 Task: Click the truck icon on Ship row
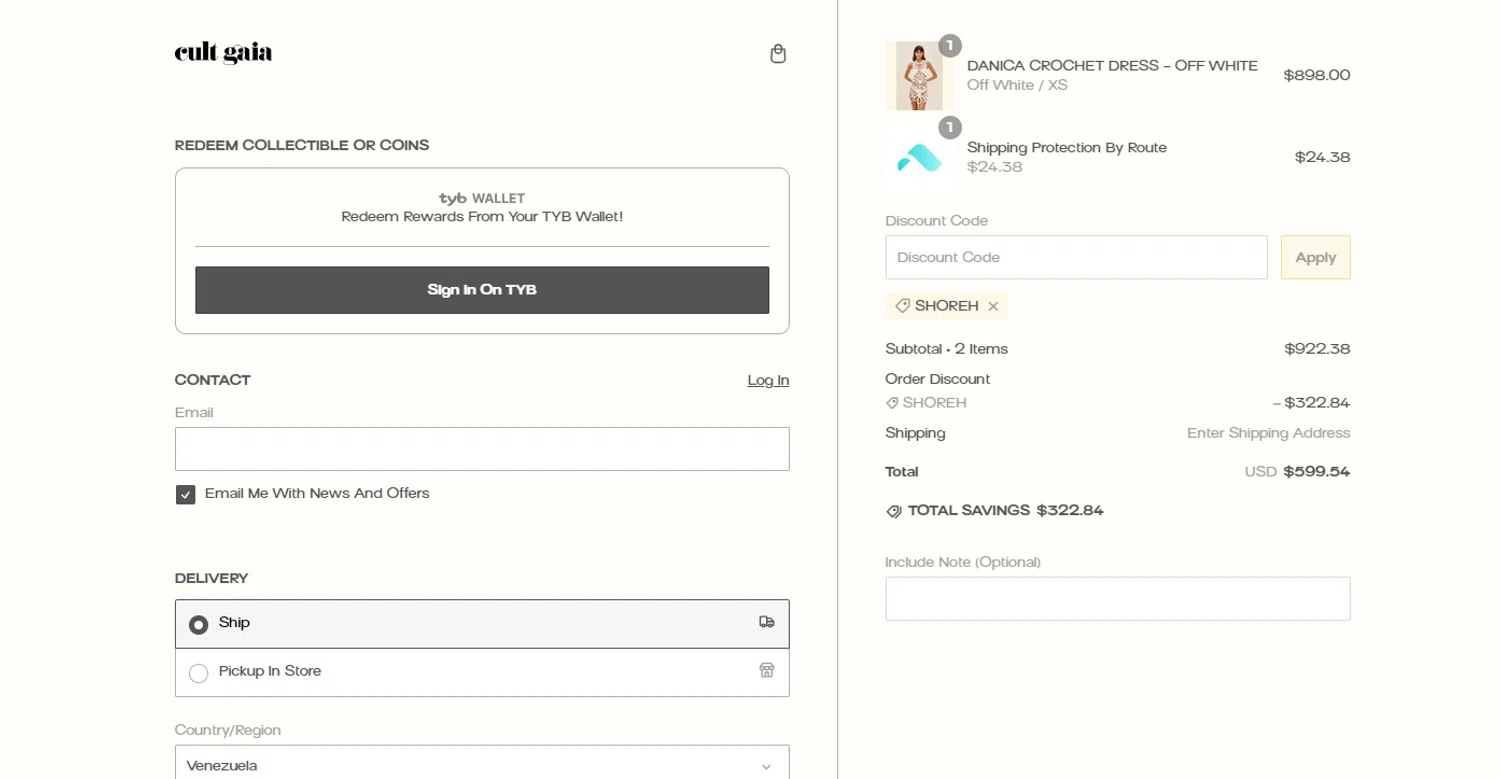(767, 622)
